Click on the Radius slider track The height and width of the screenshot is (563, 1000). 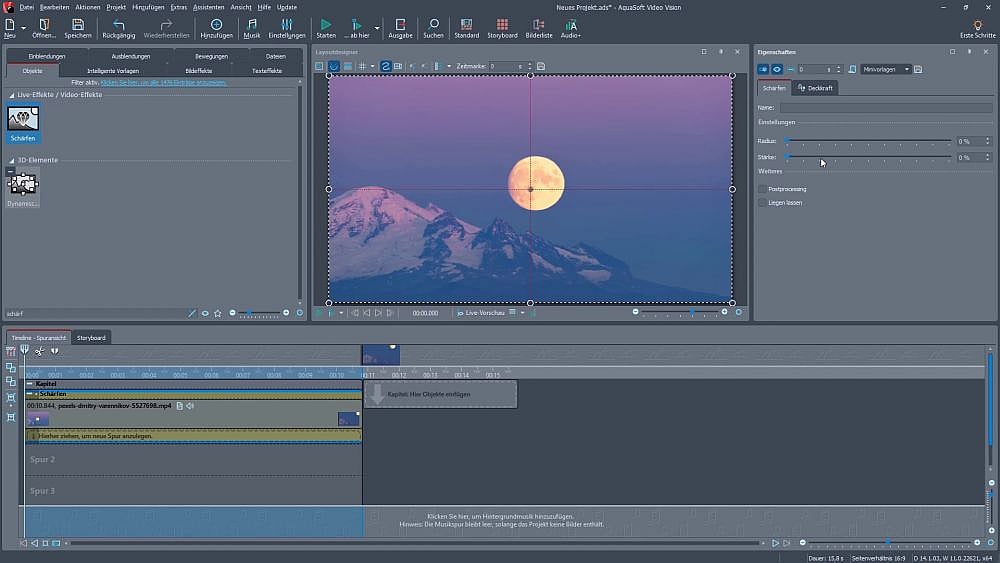tap(868, 142)
